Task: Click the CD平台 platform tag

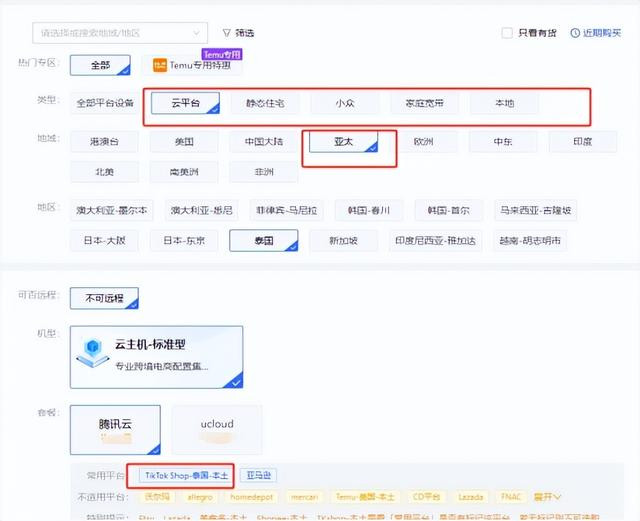Action: (427, 497)
